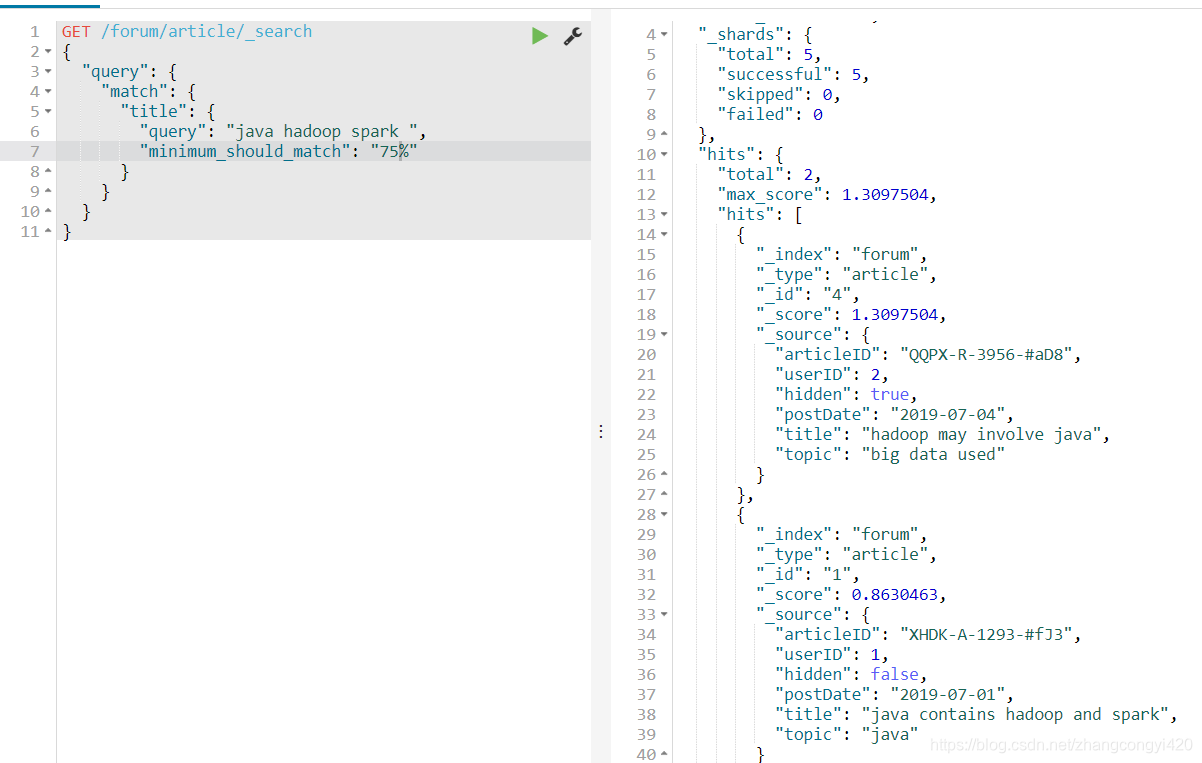Click the "skipped": 0 line
Screen dimensions: 1202x763
(779, 94)
